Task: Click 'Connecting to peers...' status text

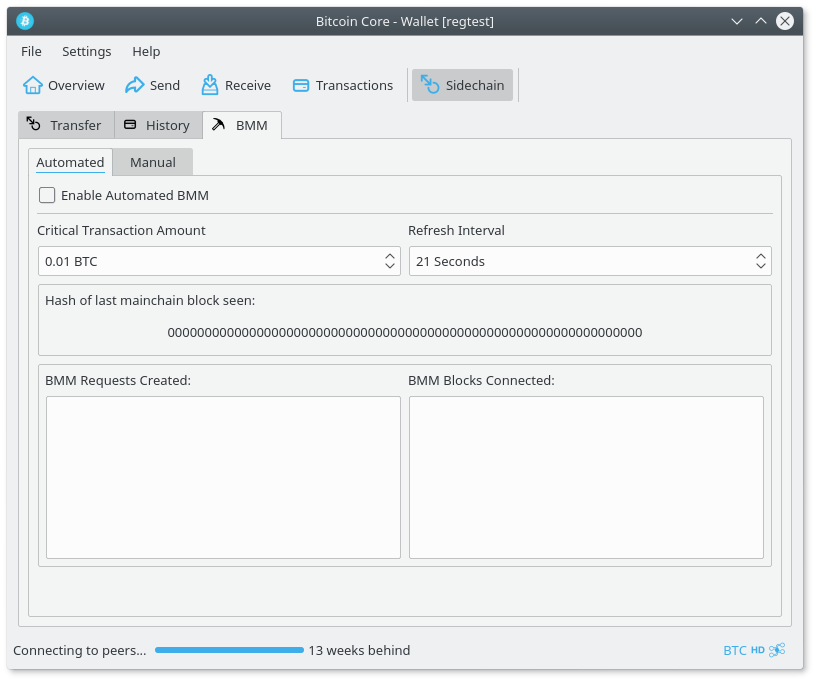Action: point(80,650)
